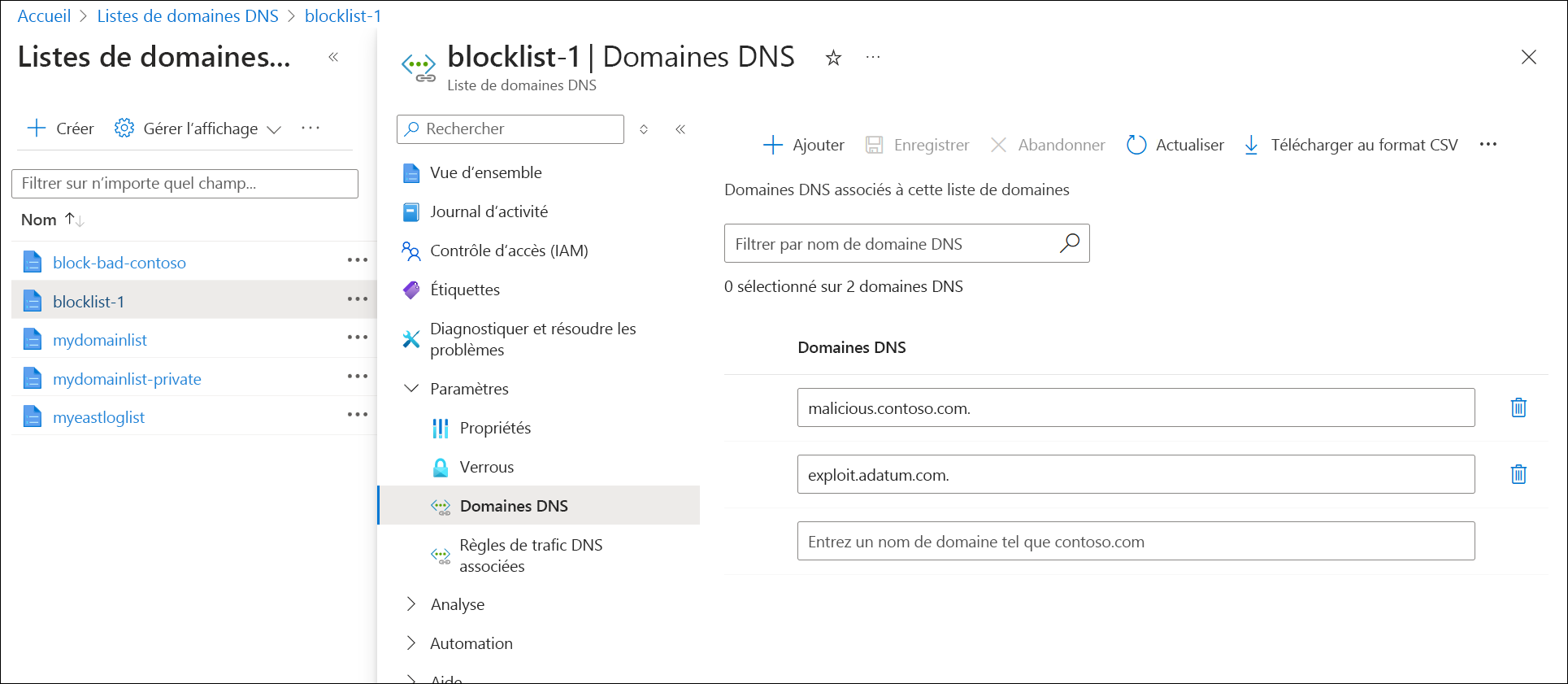Open the ellipsis menu beside the title star
This screenshot has width=1568, height=684.
[x=873, y=57]
